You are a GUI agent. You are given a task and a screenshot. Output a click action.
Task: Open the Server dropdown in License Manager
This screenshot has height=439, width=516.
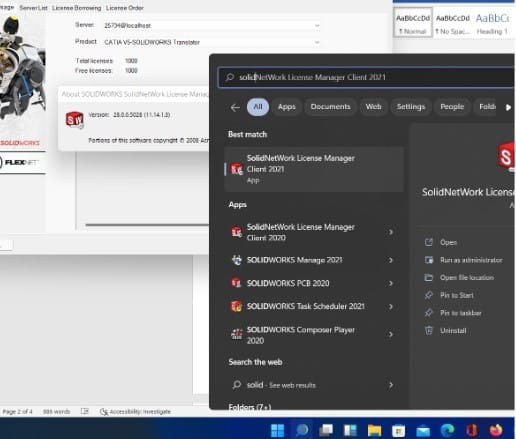coord(317,25)
